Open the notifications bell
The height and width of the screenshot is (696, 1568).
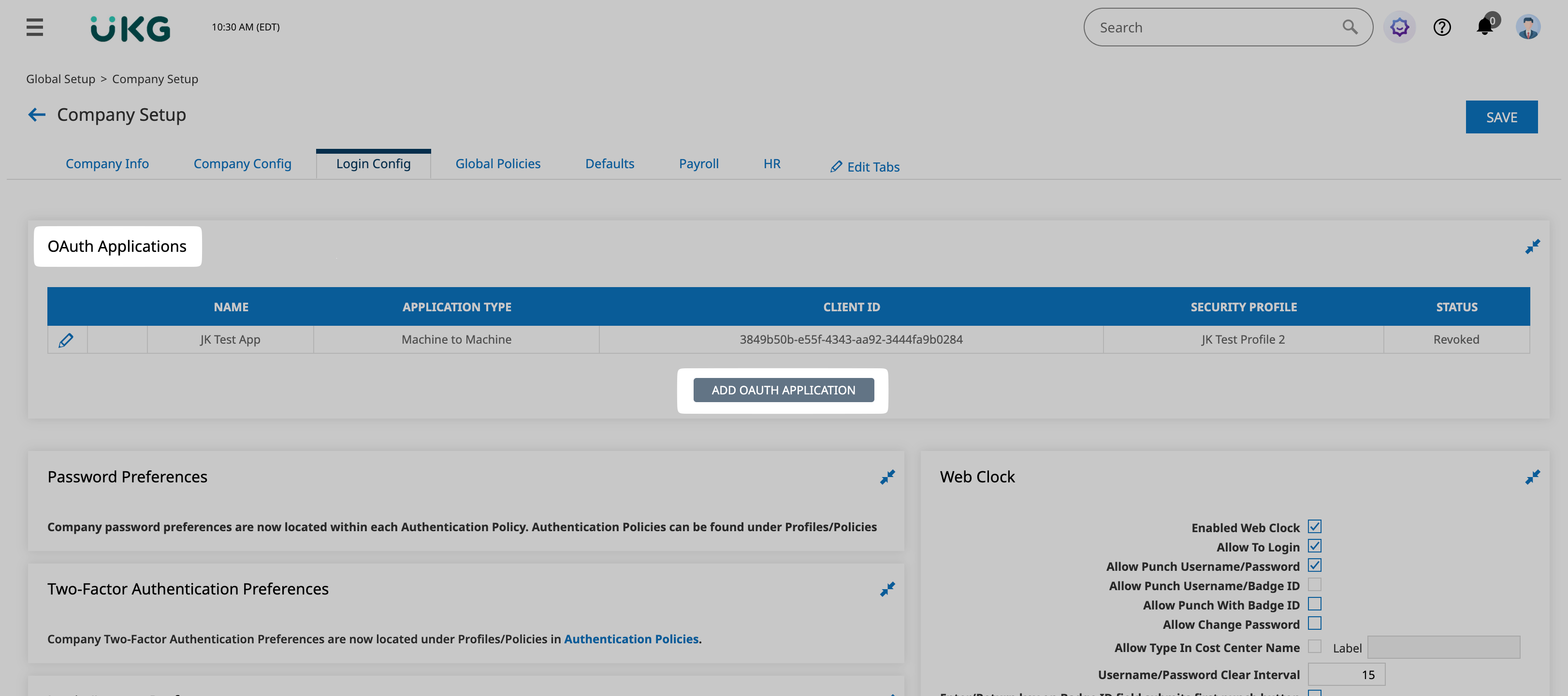[1484, 28]
